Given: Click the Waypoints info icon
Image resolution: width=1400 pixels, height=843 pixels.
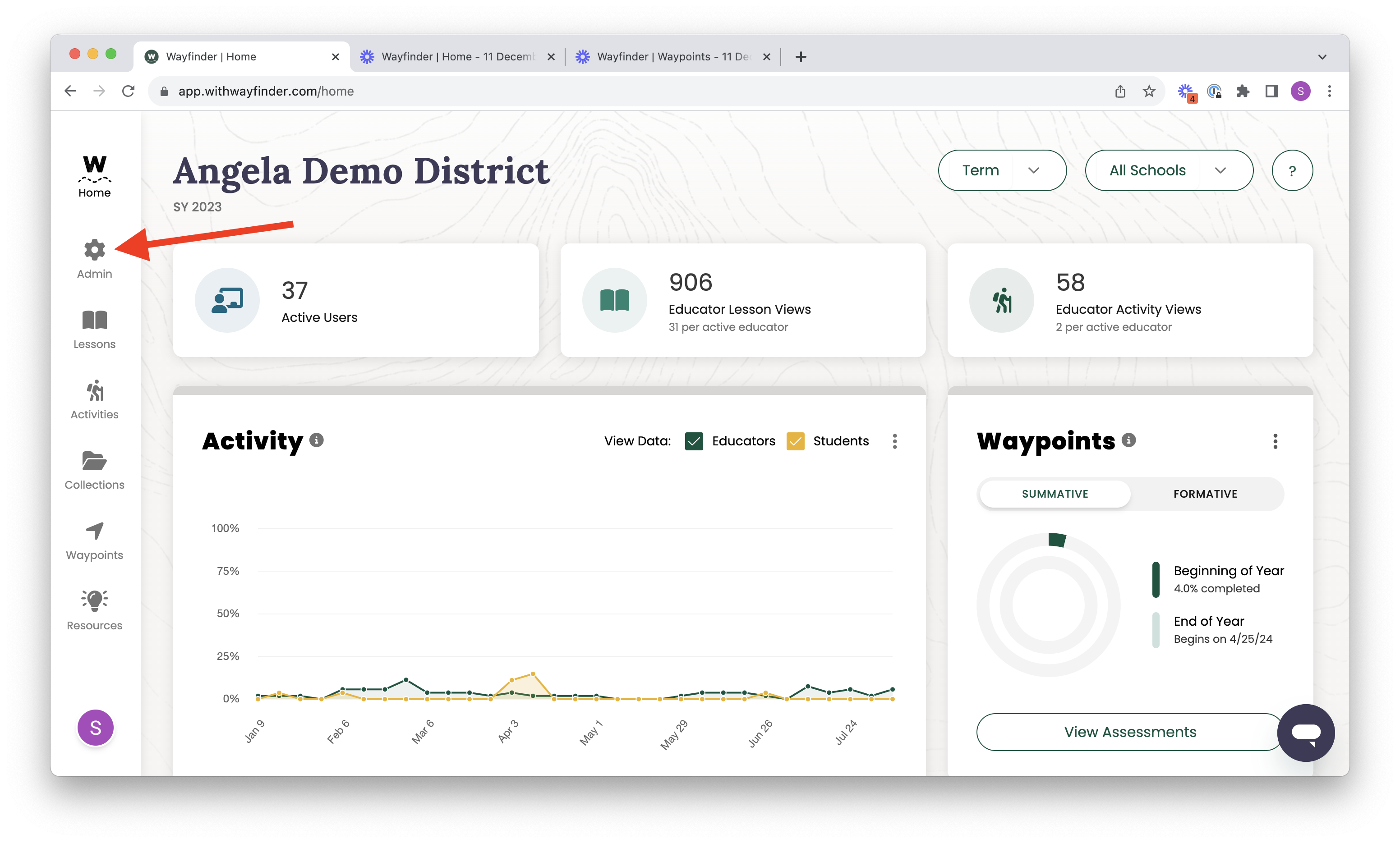Looking at the screenshot, I should tap(1129, 440).
